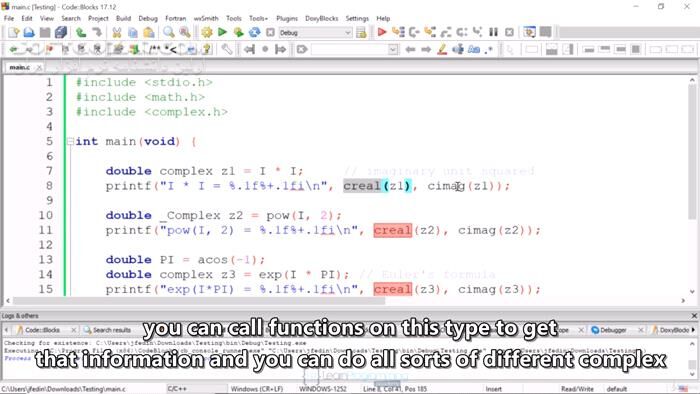Image resolution: width=700 pixels, height=394 pixels.
Task: Click the Abort build icon
Action: pos(270,32)
